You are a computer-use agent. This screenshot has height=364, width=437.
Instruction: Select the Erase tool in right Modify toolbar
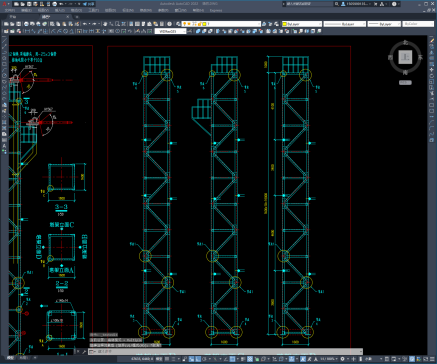click(x=432, y=40)
